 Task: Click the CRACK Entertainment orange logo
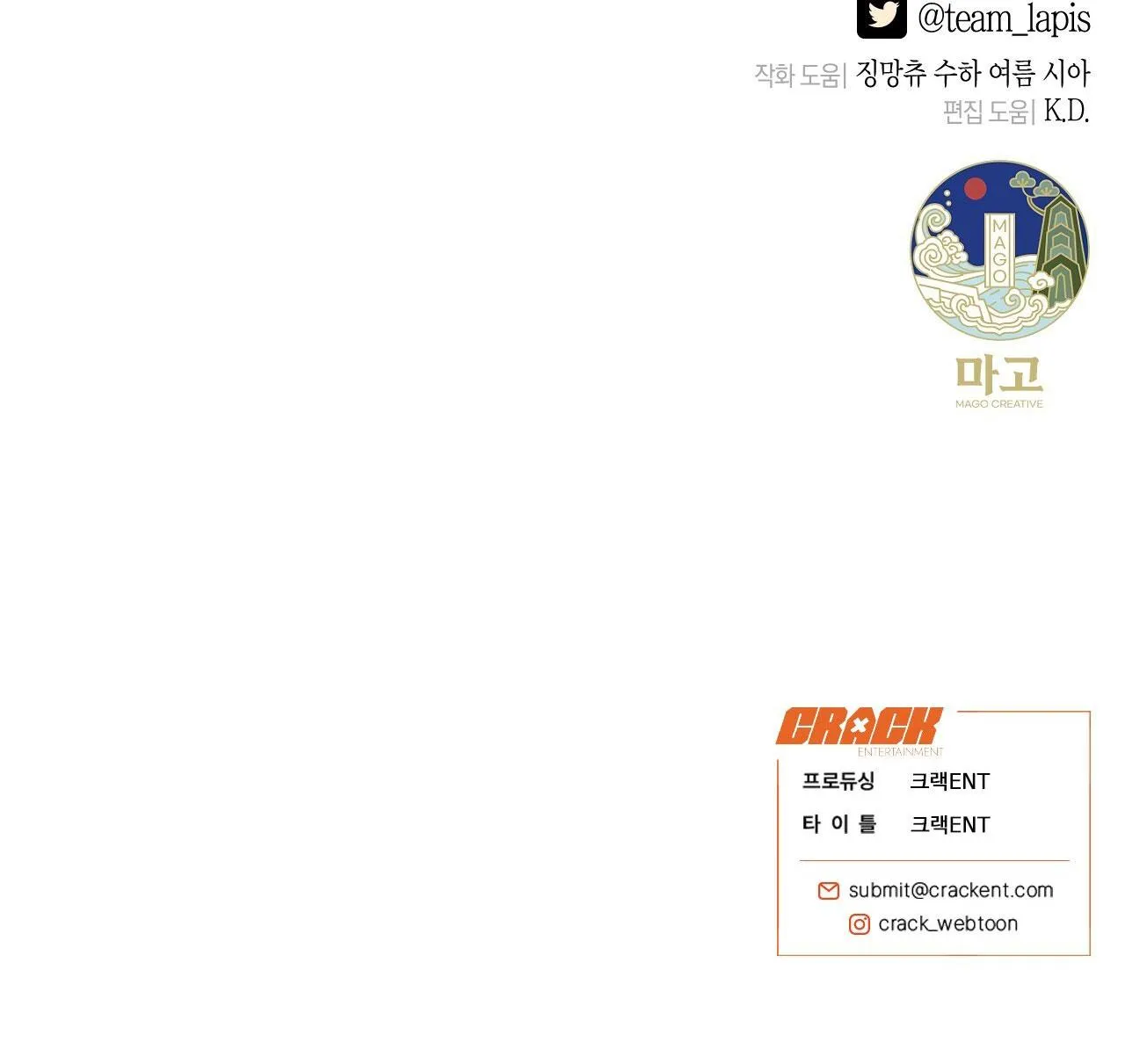point(860,731)
